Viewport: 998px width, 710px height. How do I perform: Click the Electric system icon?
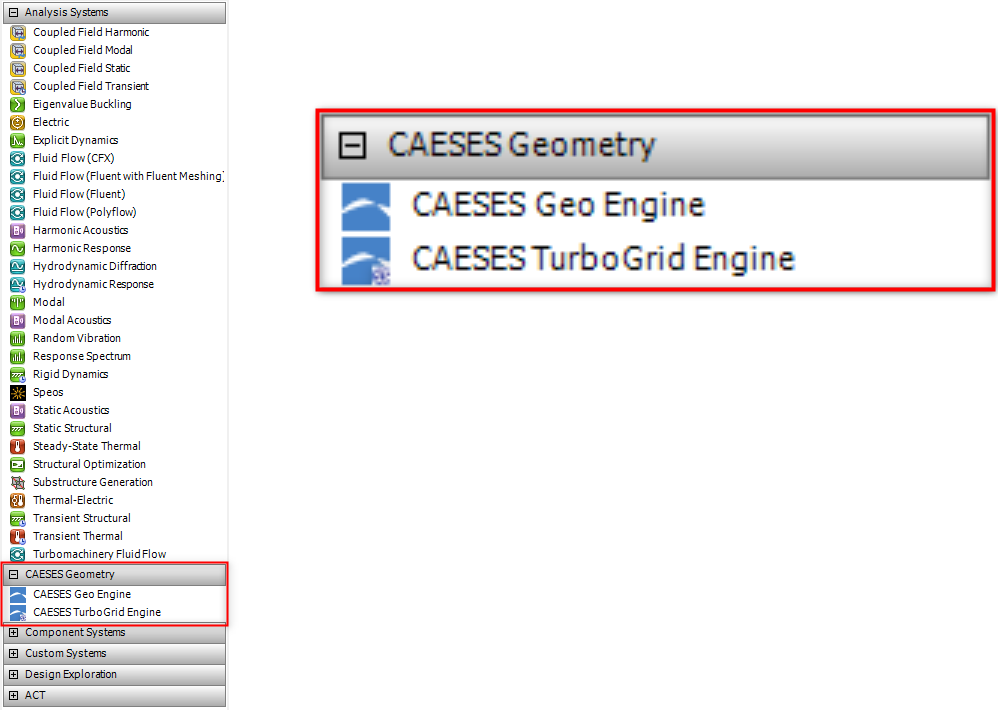(18, 122)
